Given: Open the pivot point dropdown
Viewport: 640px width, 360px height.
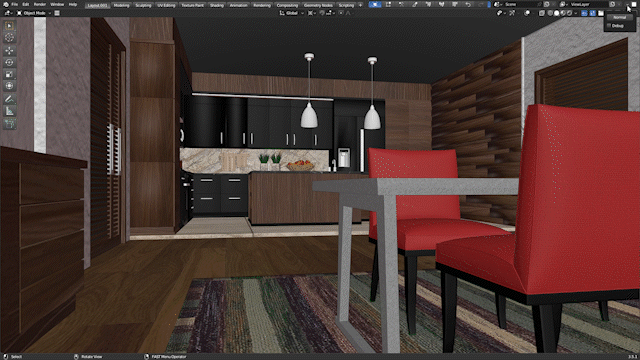Looking at the screenshot, I should (312, 13).
